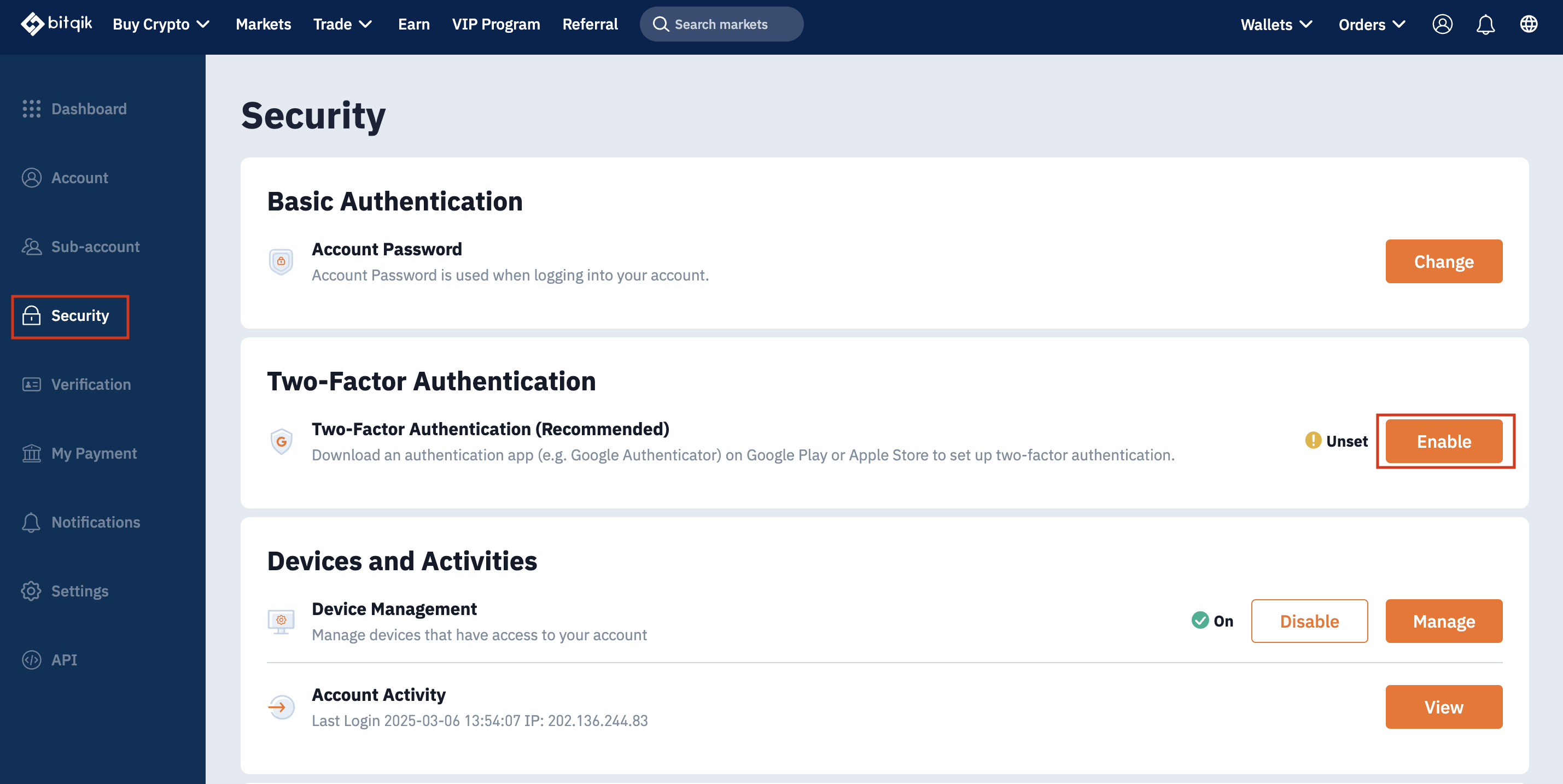This screenshot has width=1563, height=784.
Task: Click the Security lock icon
Action: 32,315
